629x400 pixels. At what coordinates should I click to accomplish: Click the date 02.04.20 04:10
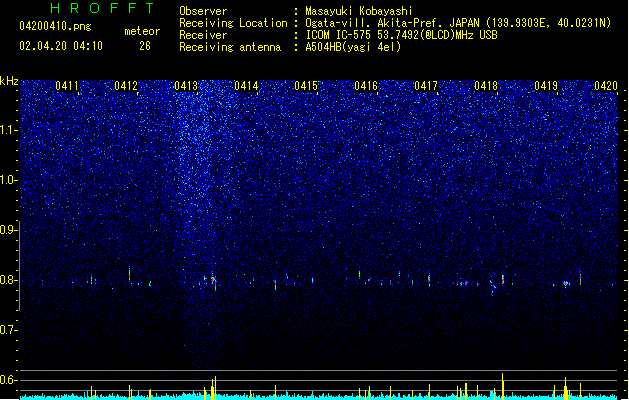61,46
